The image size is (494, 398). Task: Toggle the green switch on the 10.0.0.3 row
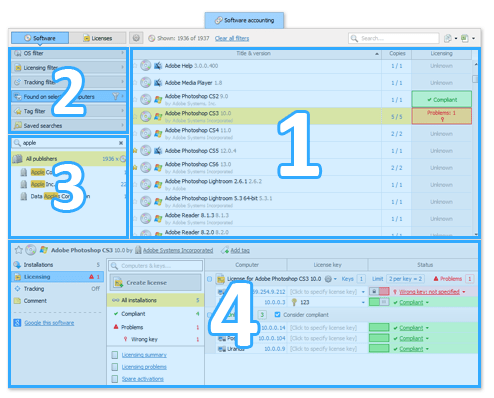pyautogui.click(x=379, y=302)
